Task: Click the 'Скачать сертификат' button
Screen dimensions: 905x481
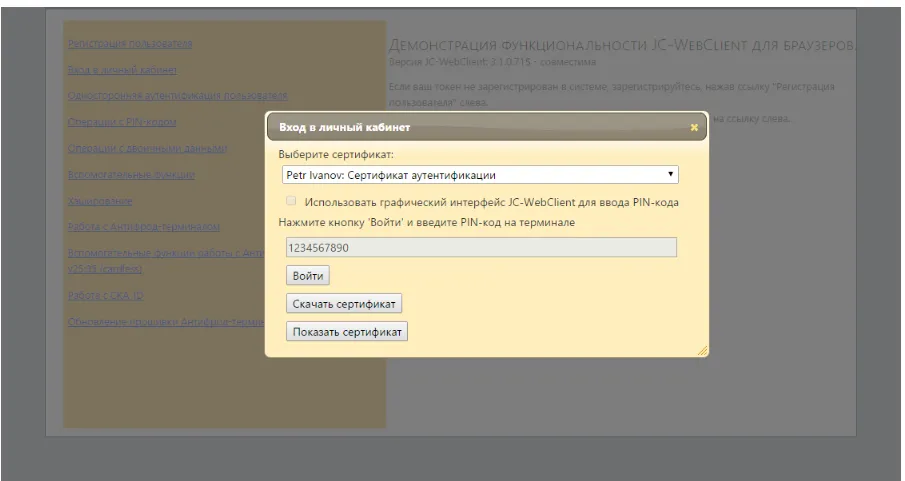Action: (x=344, y=304)
